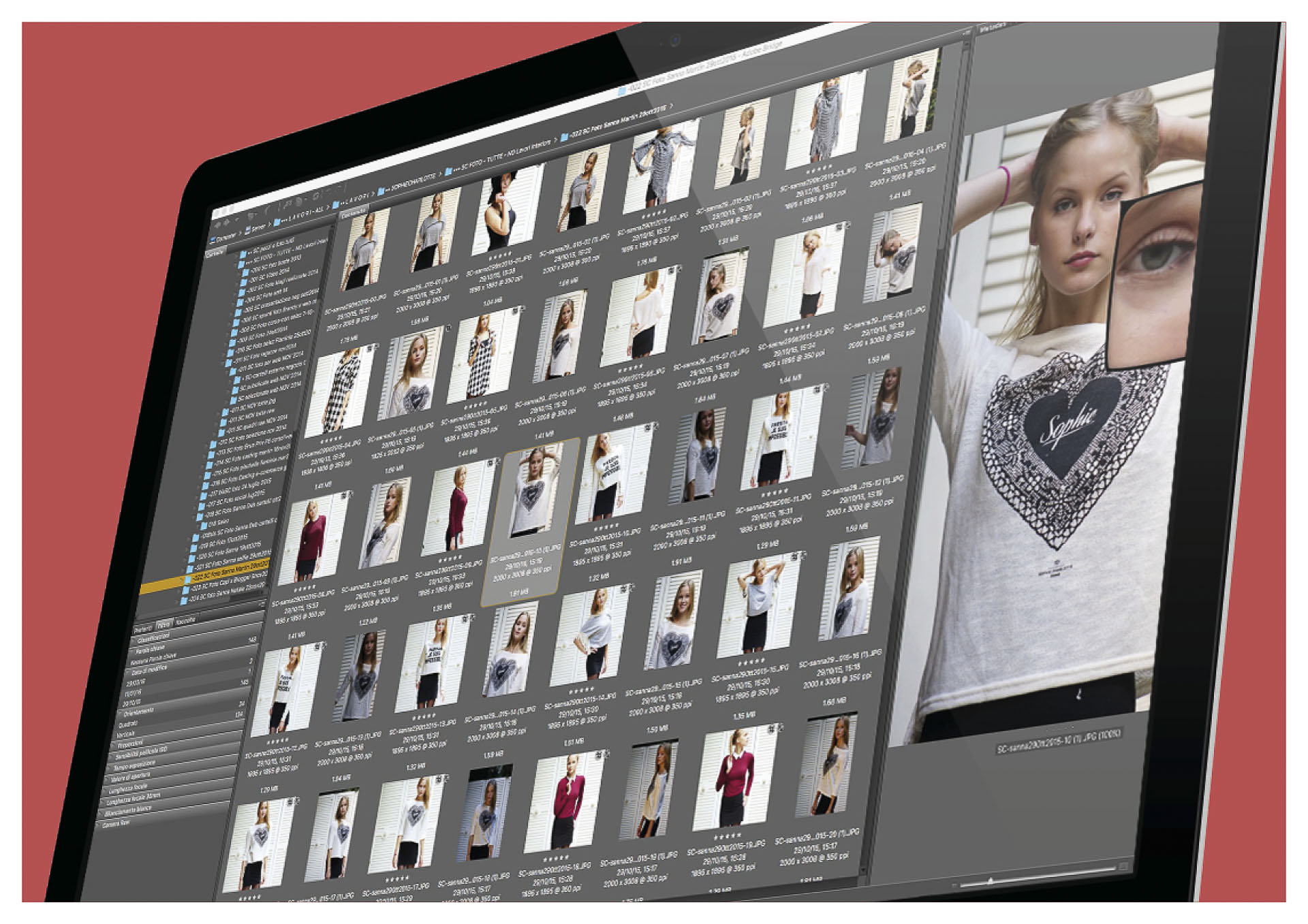The width and height of the screenshot is (1308, 924).
Task: Click larger thumbnail icon right of slider
Action: pos(1123,866)
